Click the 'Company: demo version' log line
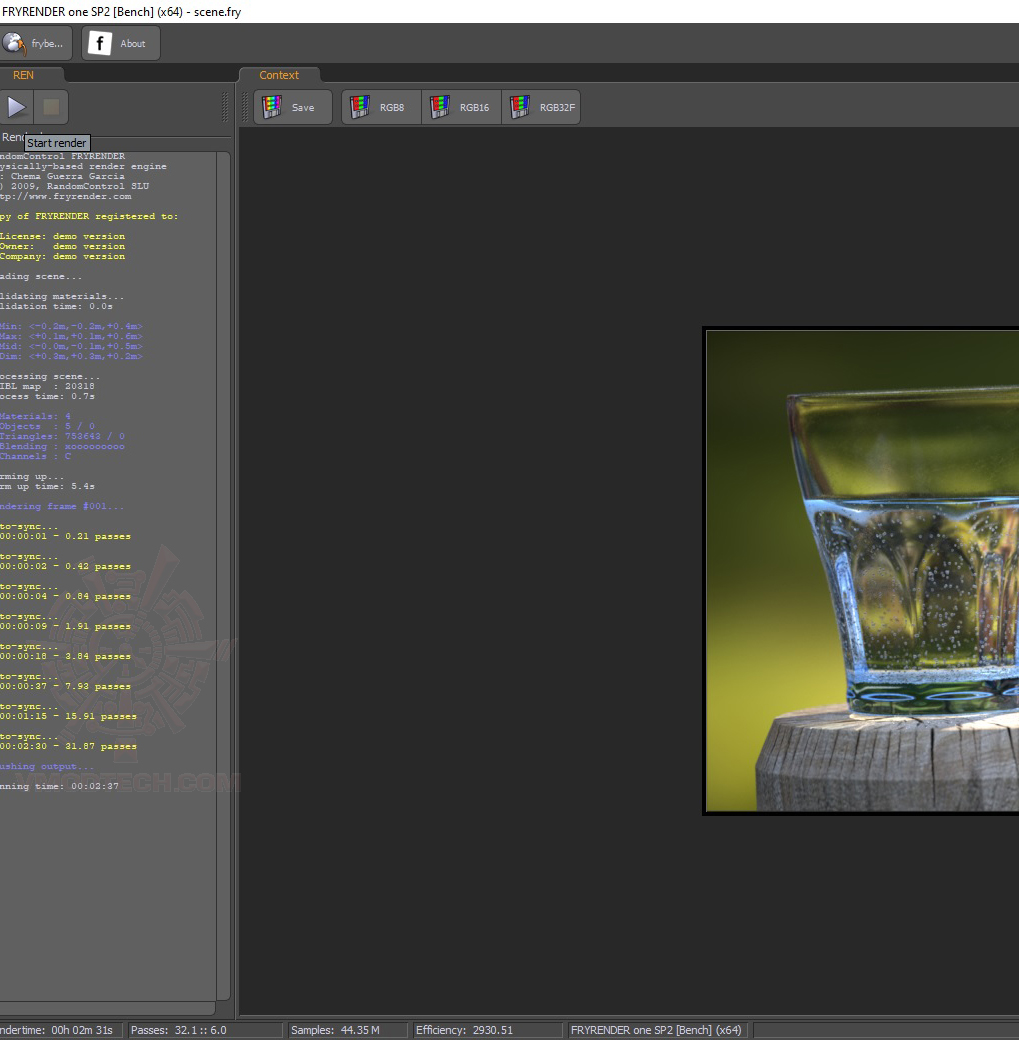This screenshot has height=1040, width=1019. (62, 256)
